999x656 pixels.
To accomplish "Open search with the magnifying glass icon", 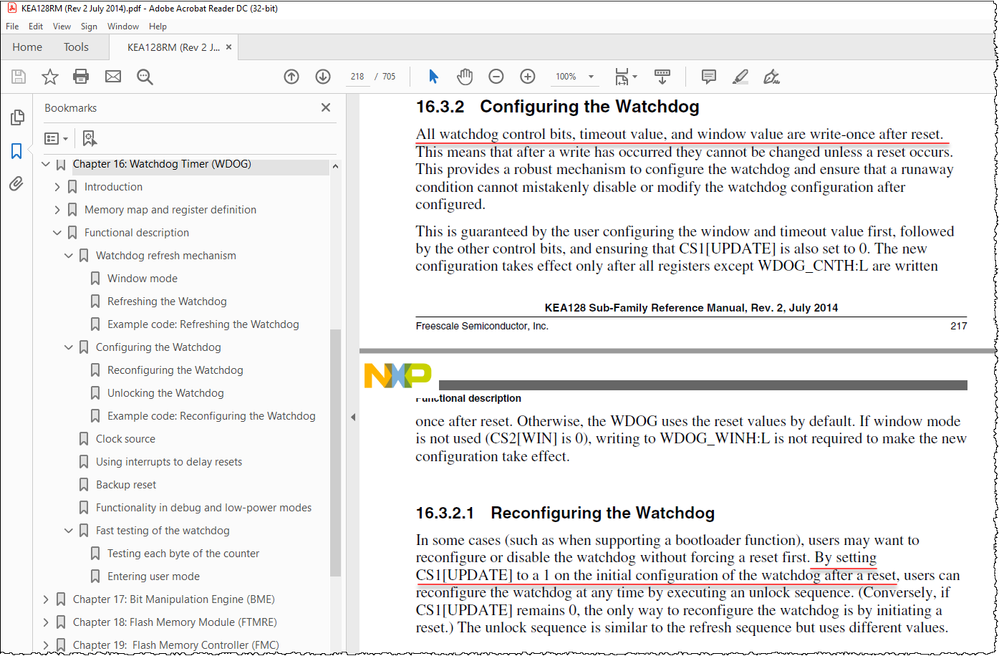I will [x=144, y=76].
